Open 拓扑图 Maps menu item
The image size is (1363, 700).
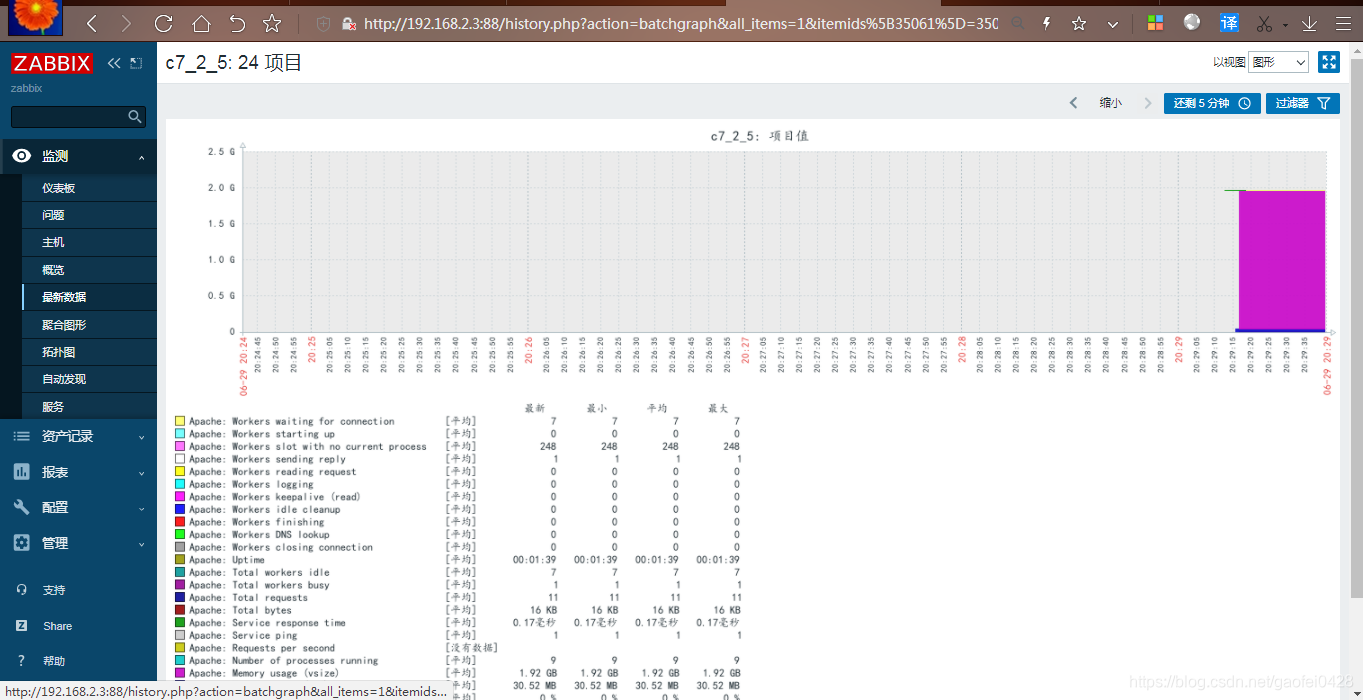[89, 352]
